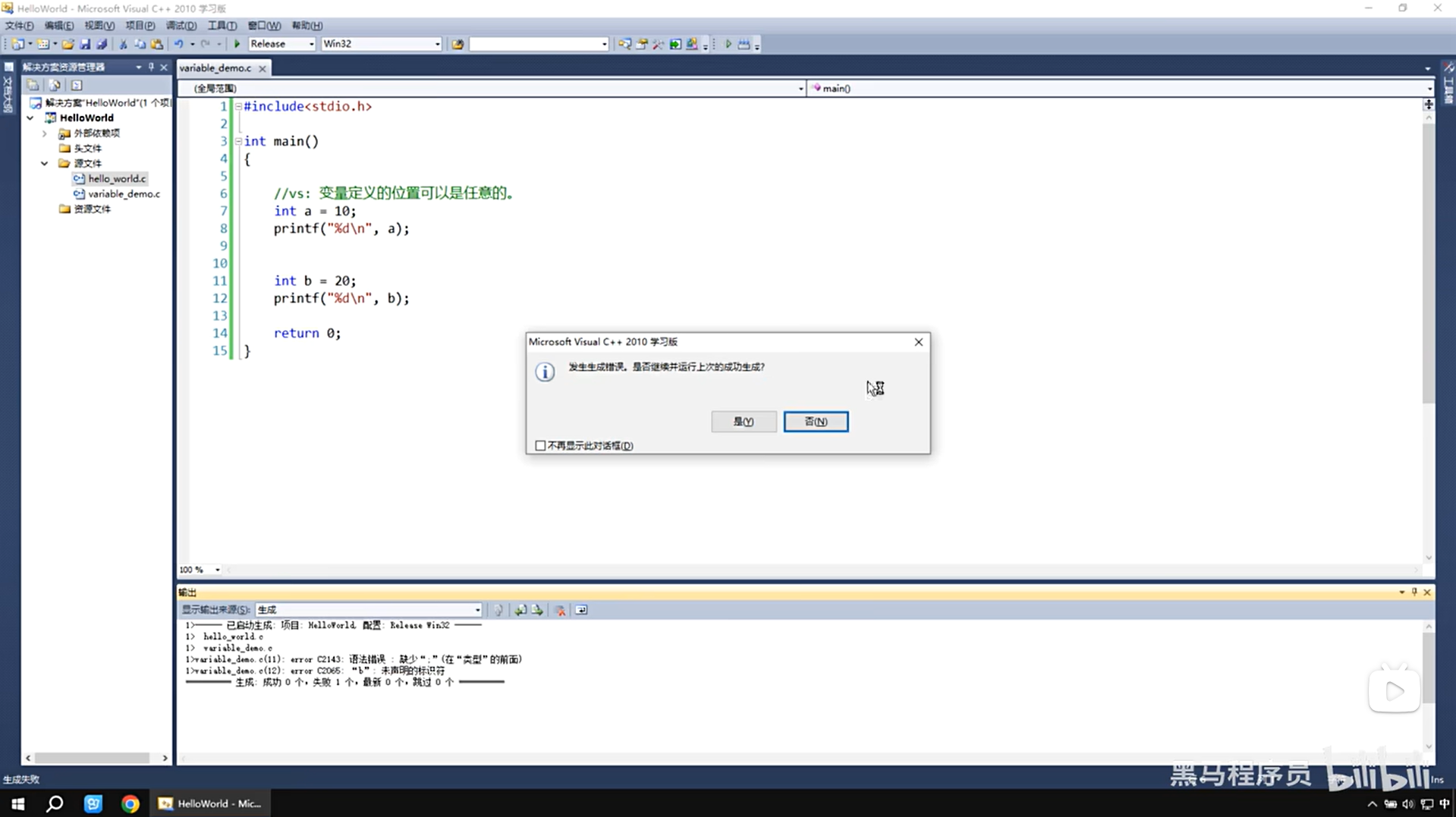Click the New Project toolbar icon
This screenshot has height=817, width=1456.
[x=17, y=44]
